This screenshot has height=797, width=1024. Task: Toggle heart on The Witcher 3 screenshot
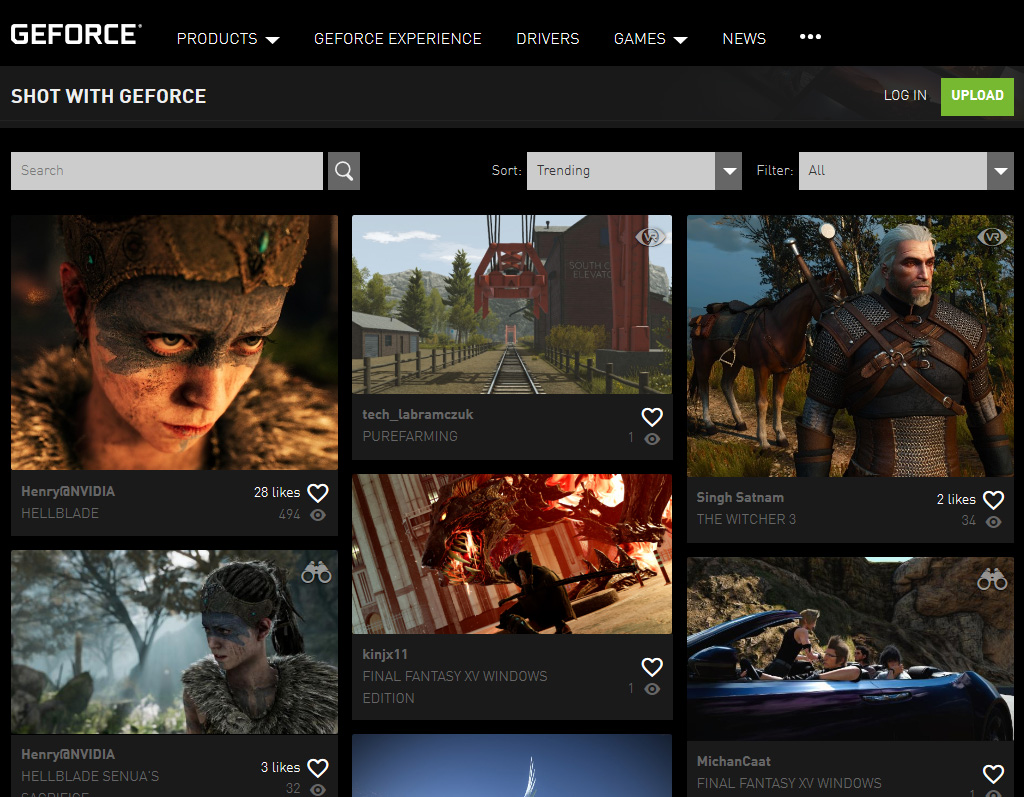[993, 499]
